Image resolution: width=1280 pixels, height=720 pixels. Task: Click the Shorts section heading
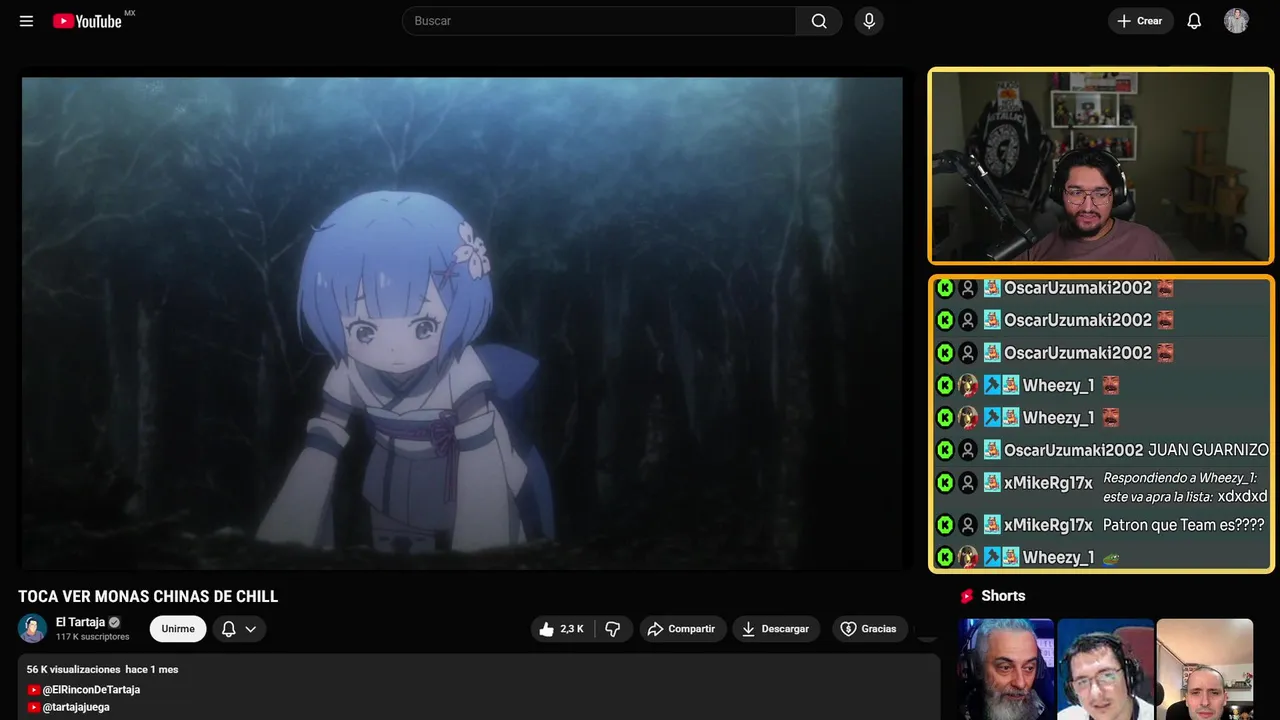(x=1003, y=596)
